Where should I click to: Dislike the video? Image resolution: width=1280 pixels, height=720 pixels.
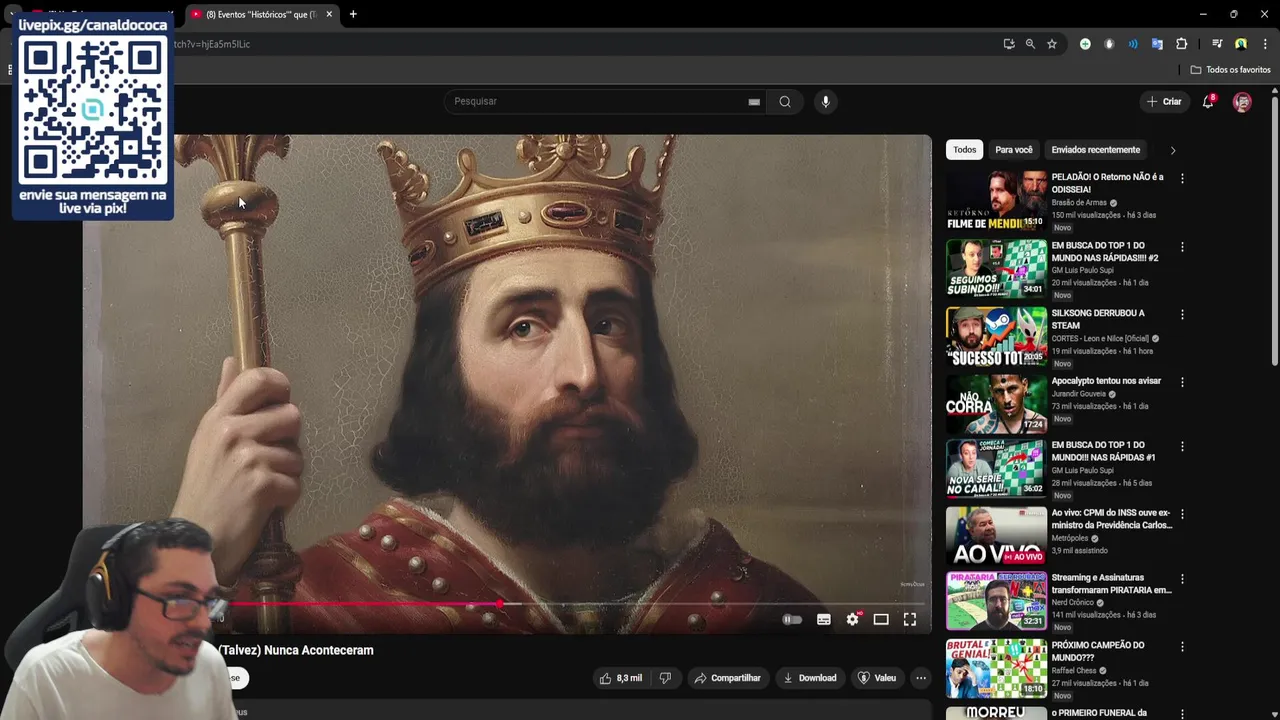pos(665,678)
